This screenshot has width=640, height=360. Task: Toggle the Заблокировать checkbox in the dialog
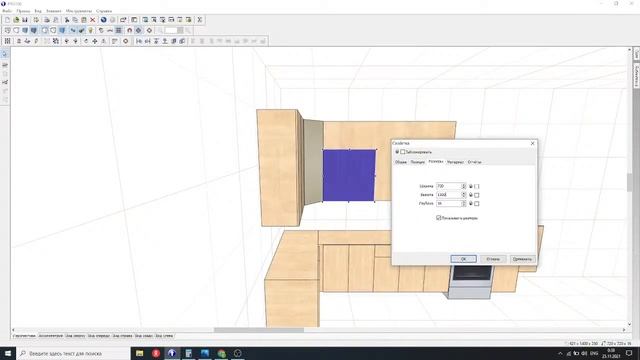point(403,152)
